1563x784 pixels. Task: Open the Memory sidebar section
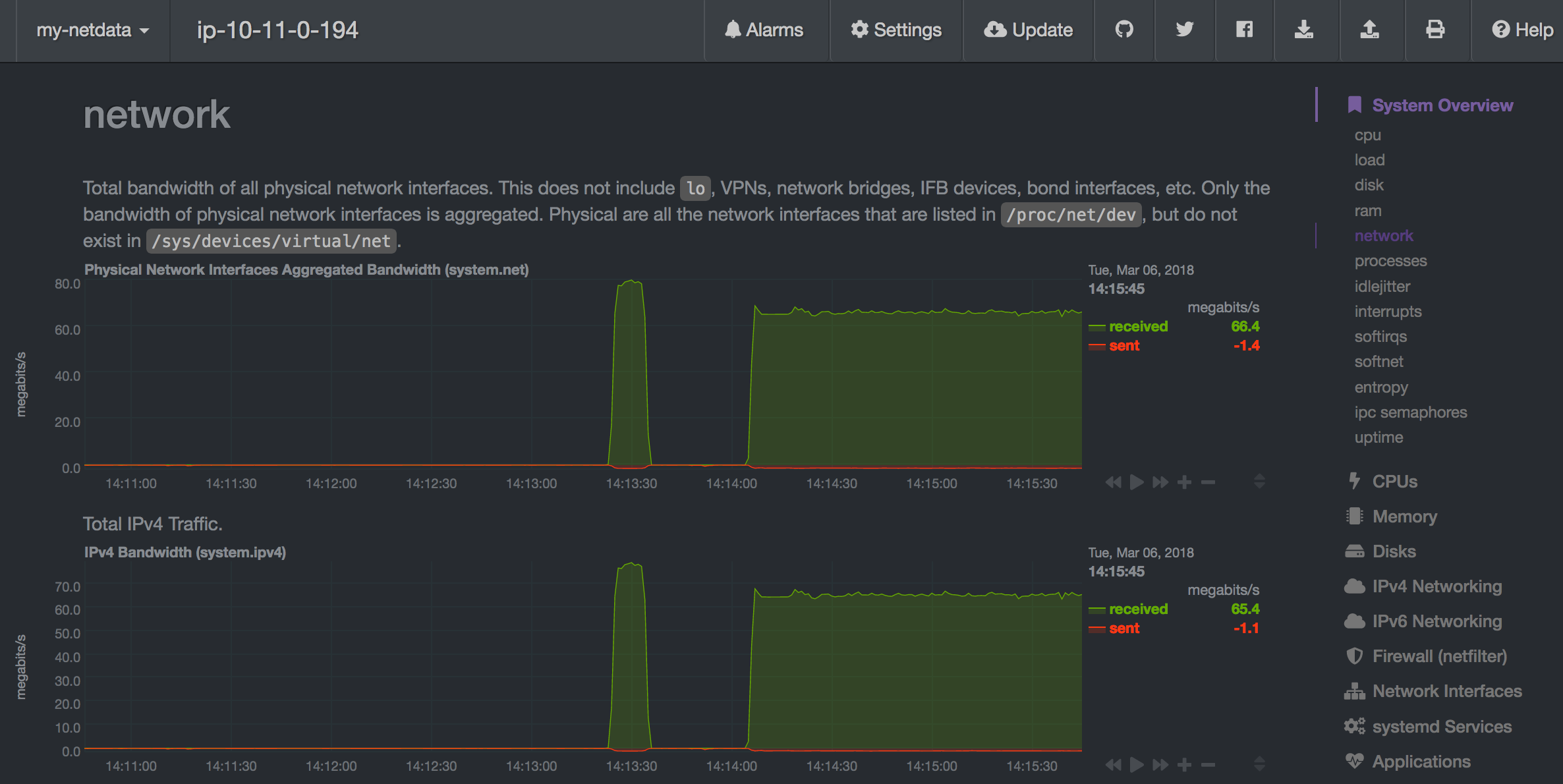point(1392,517)
